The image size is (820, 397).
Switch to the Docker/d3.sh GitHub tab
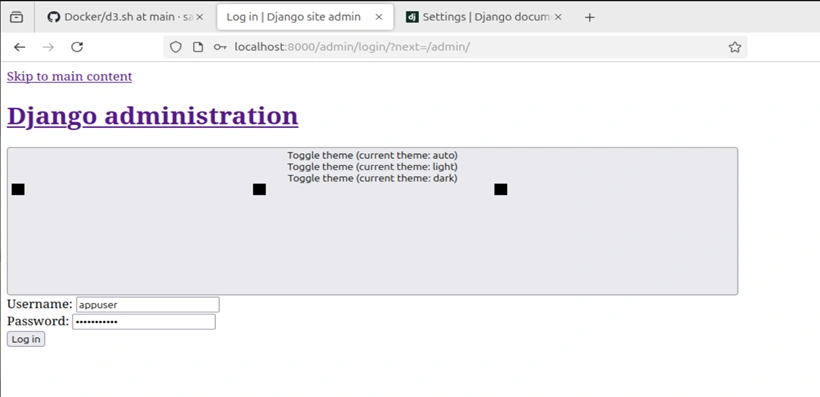click(126, 17)
